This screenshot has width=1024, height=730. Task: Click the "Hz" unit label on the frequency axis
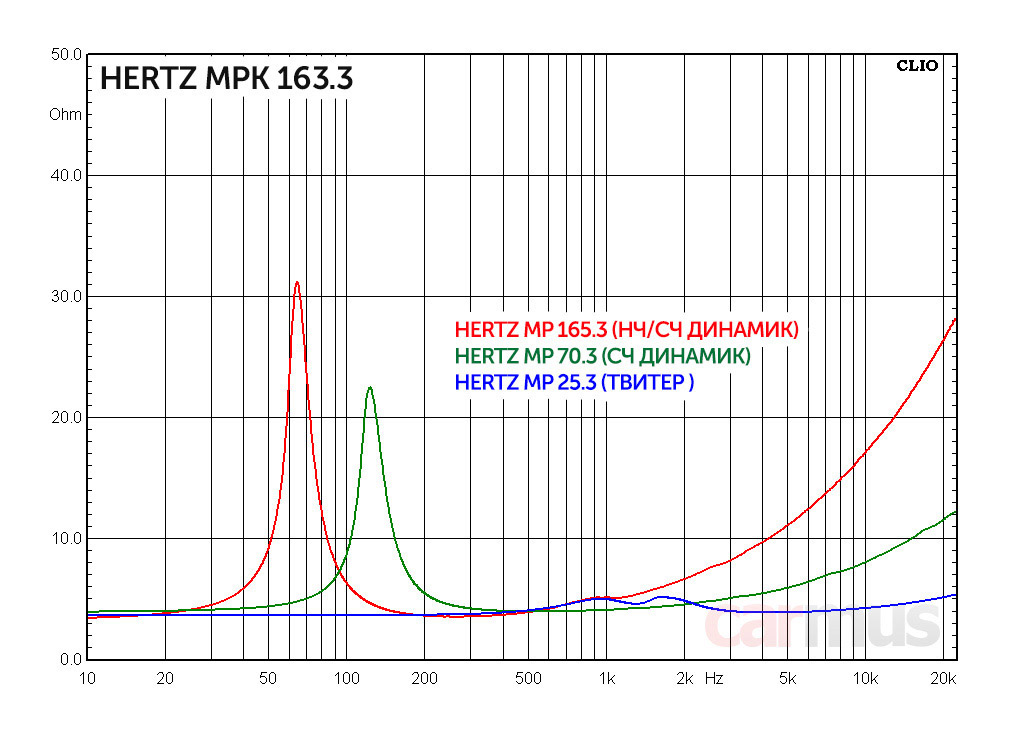(x=714, y=679)
